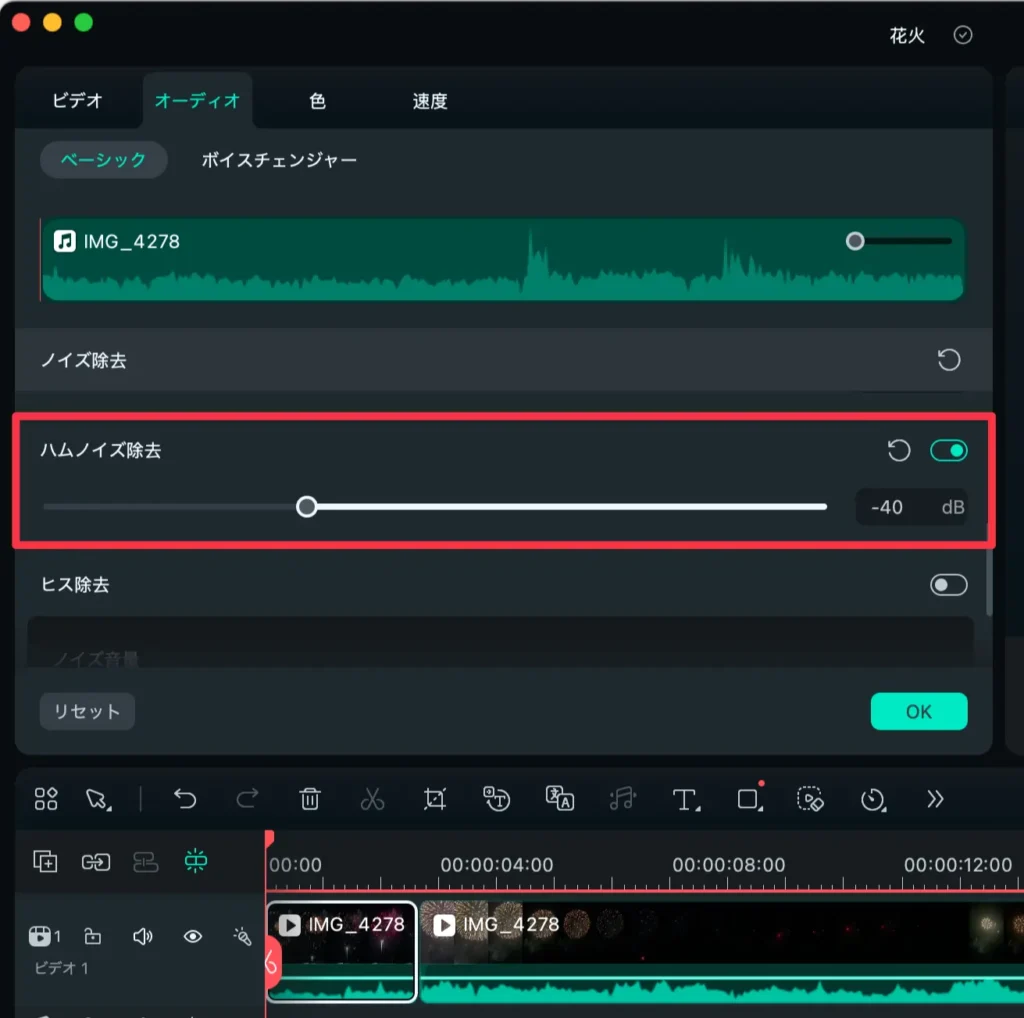Viewport: 1024px width, 1018px height.
Task: Click the delete trash icon
Action: [310, 798]
